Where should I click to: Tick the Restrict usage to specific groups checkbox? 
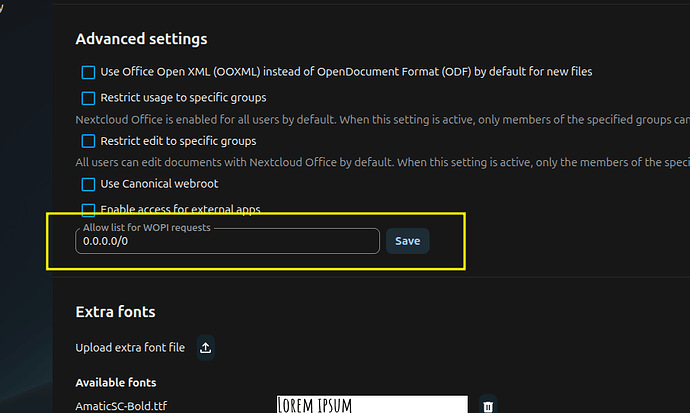click(88, 98)
